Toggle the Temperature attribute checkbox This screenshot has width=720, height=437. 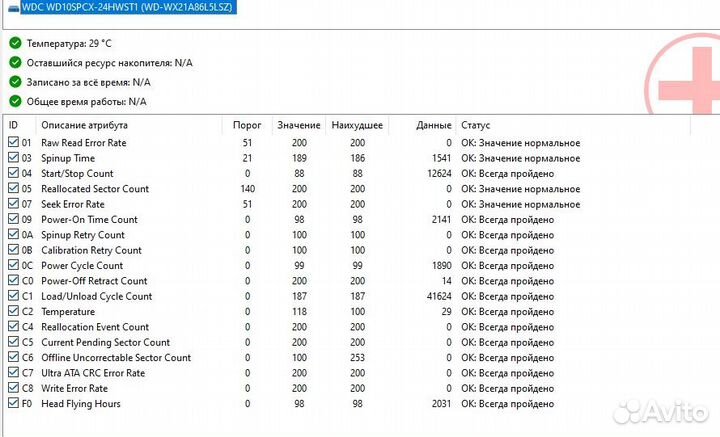(x=13, y=312)
